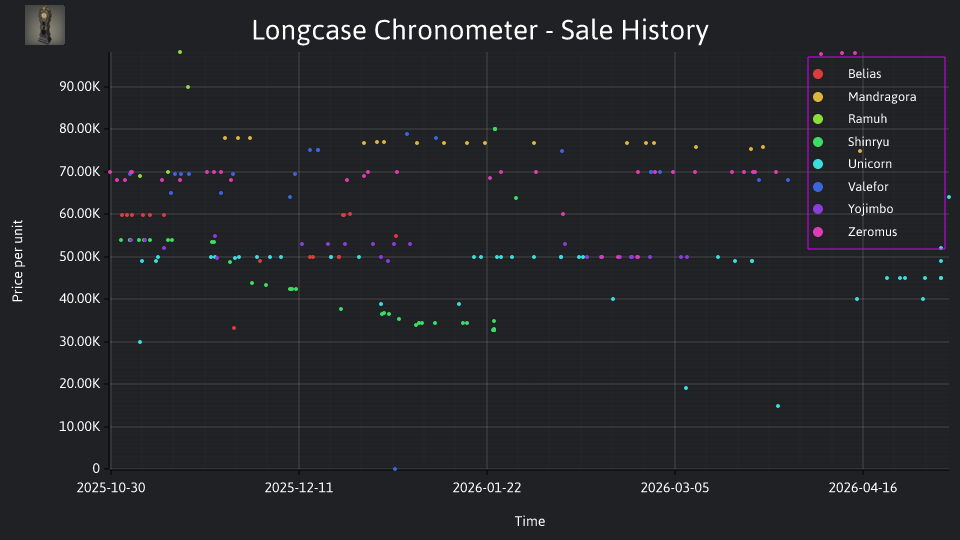Click the Shinryu point at 80.00K
The width and height of the screenshot is (960, 540).
click(495, 129)
